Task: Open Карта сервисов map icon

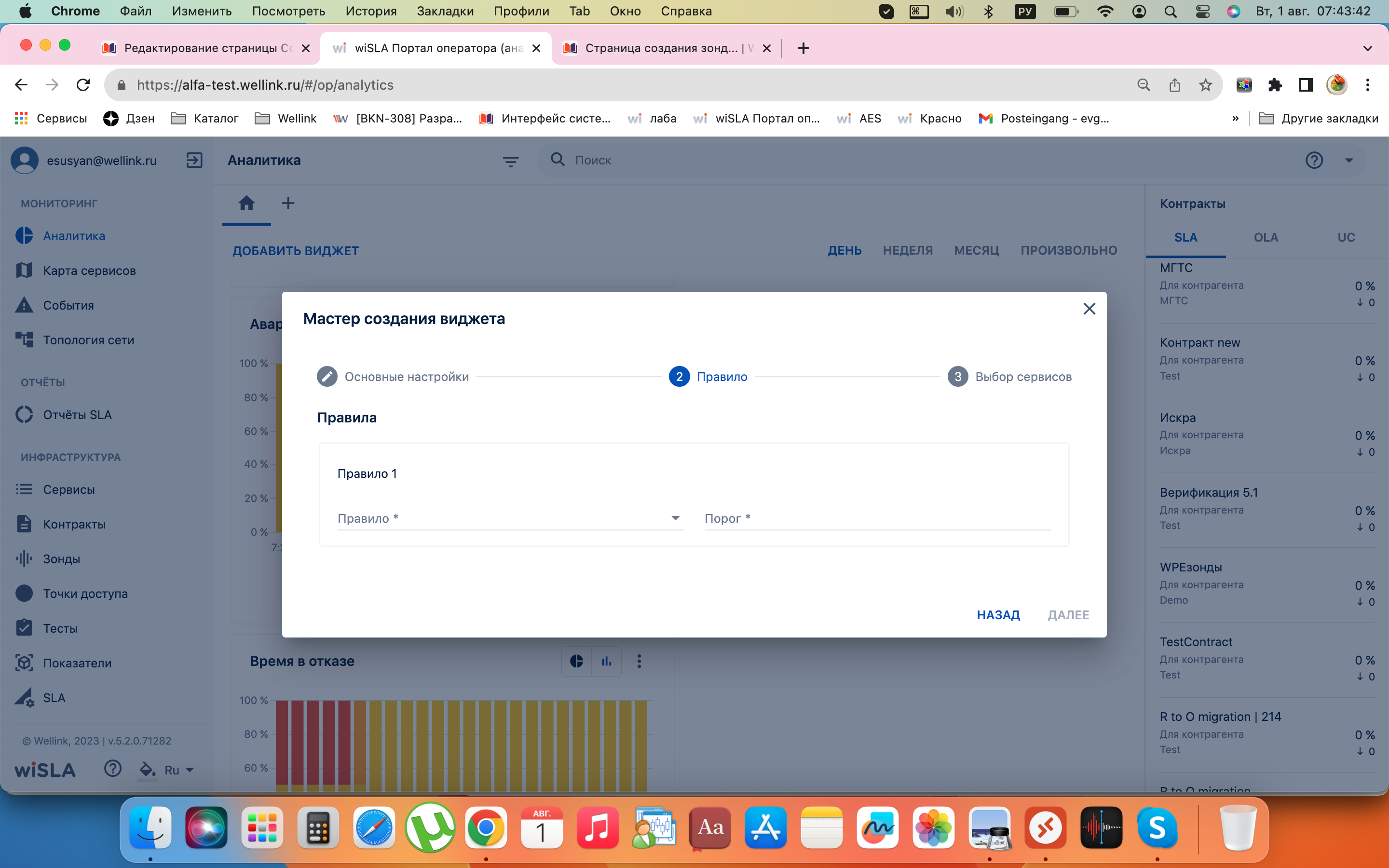Action: pyautogui.click(x=24, y=271)
